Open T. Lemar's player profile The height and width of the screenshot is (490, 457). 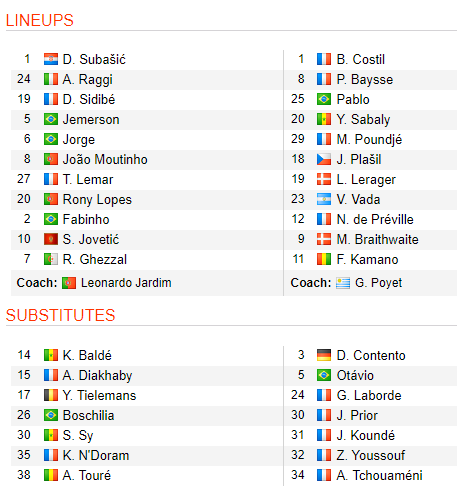tap(88, 179)
